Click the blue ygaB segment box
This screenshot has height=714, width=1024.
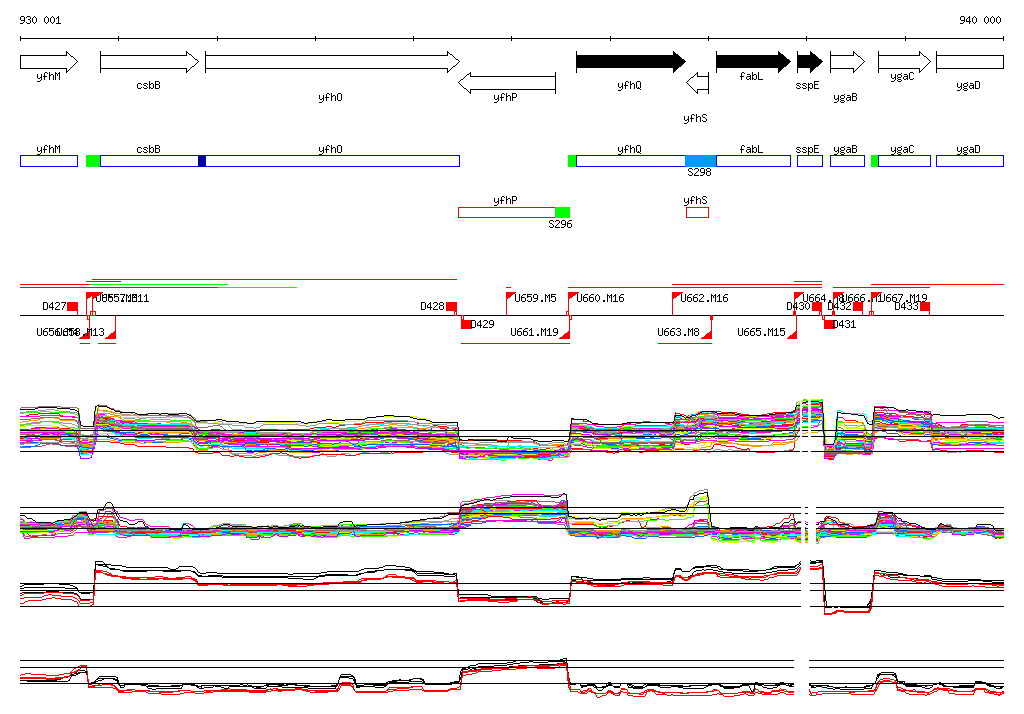848,161
